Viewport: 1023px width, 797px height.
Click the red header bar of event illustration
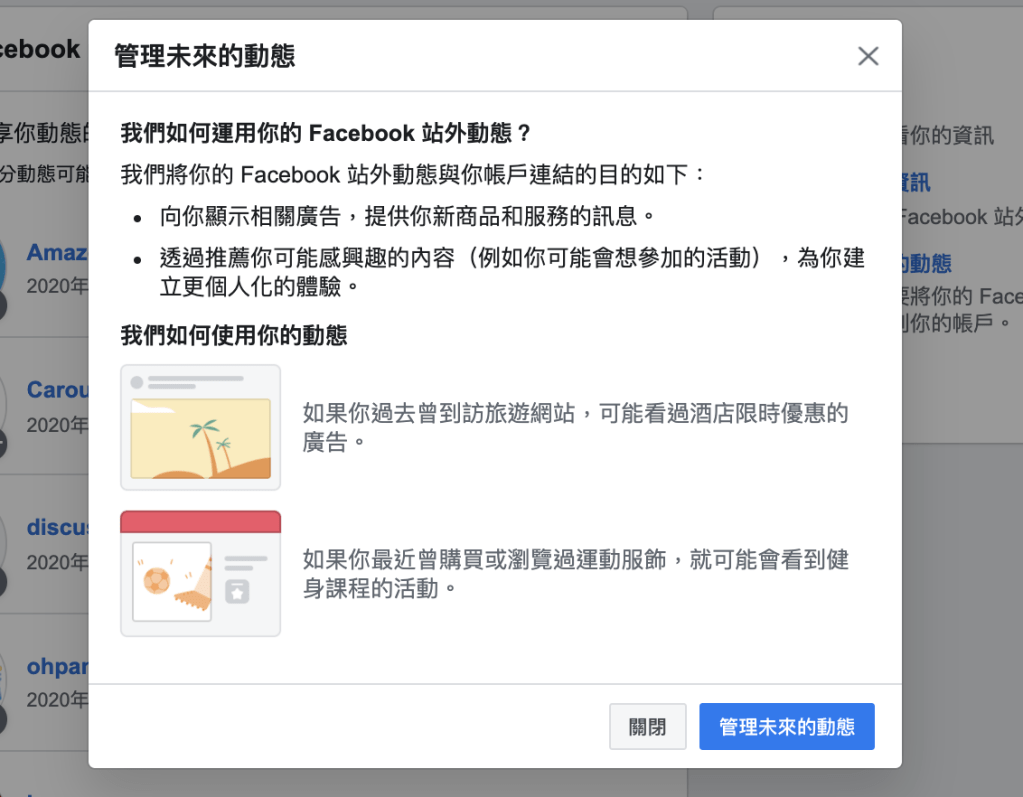point(200,522)
